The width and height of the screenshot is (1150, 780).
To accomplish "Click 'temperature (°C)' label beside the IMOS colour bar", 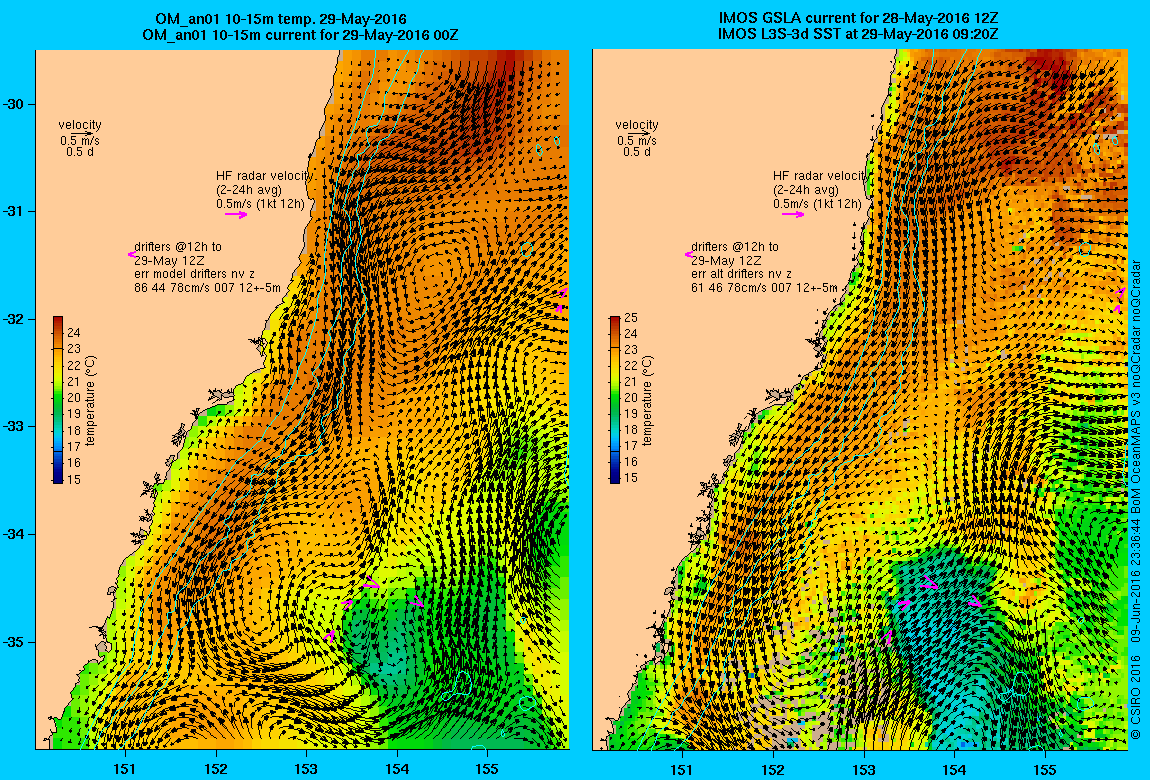I will click(x=647, y=400).
